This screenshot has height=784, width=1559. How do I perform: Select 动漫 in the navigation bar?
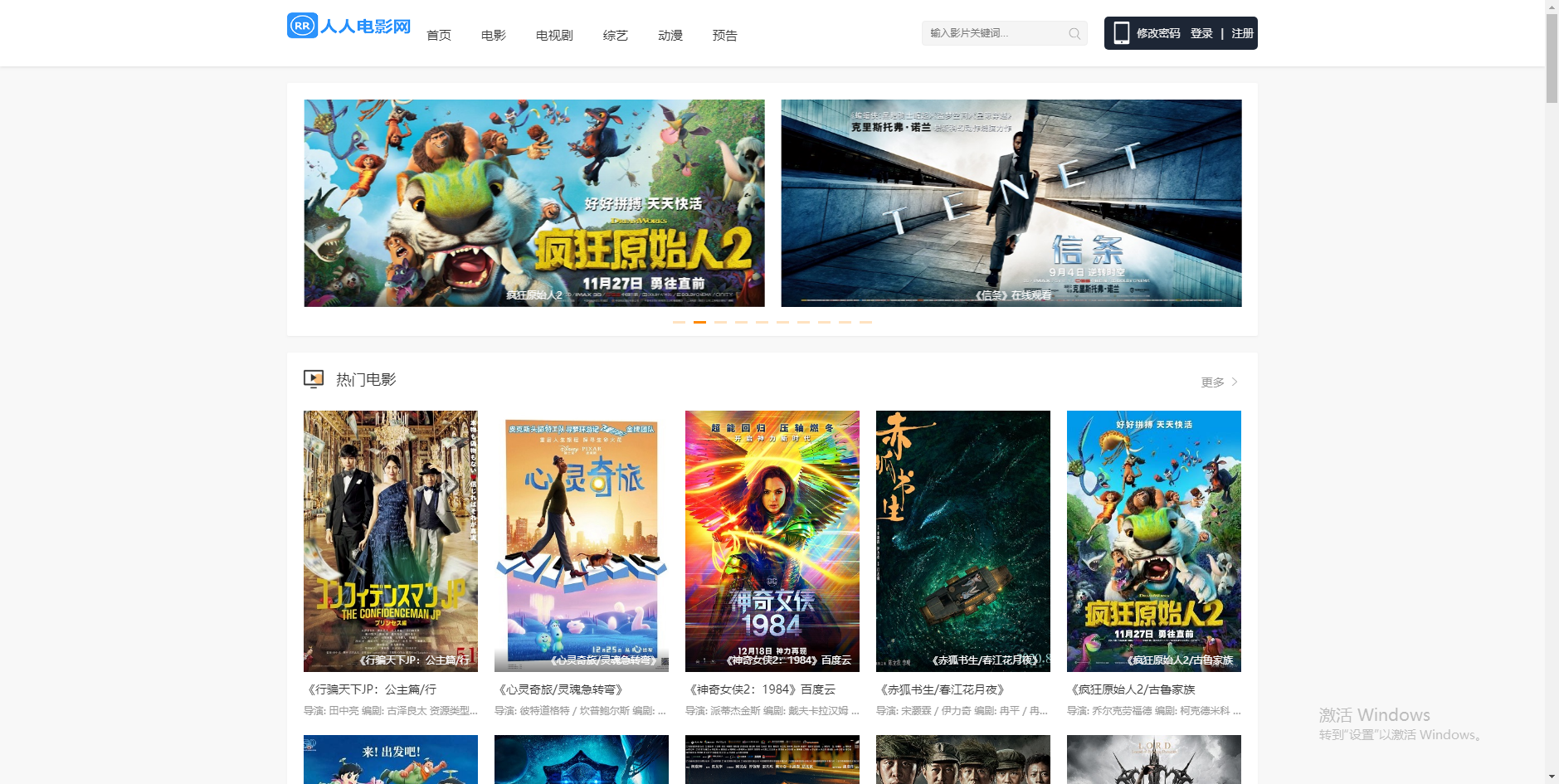click(670, 36)
